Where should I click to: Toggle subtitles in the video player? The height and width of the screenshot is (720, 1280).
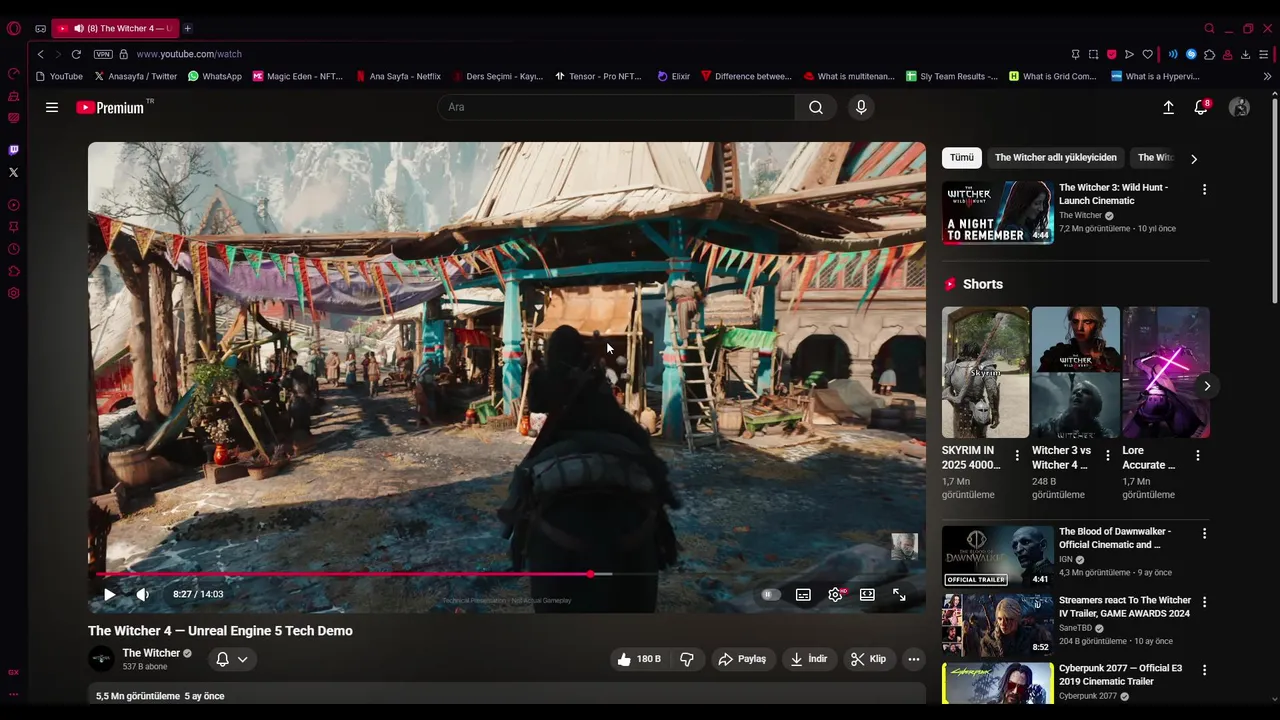pyautogui.click(x=803, y=594)
